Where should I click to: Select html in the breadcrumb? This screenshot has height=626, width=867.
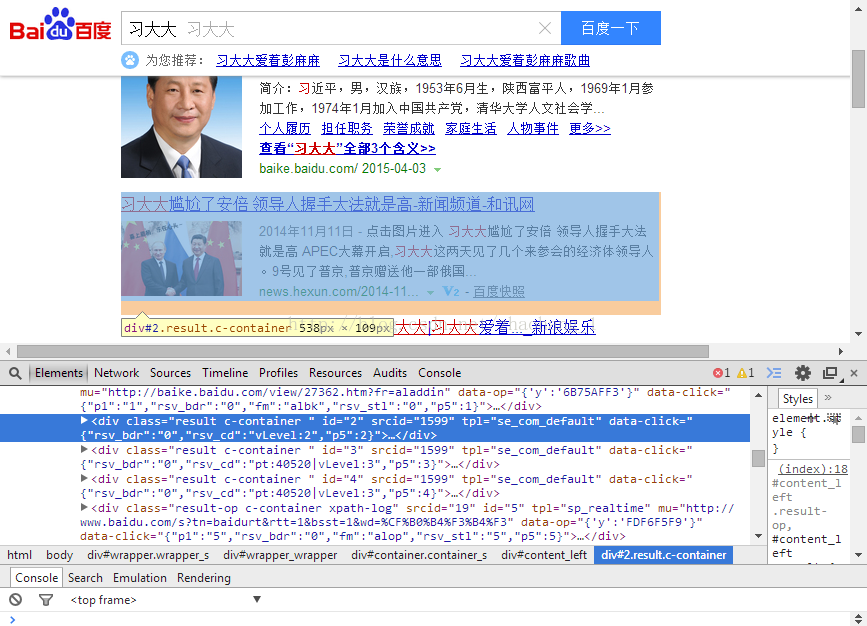tap(19, 555)
